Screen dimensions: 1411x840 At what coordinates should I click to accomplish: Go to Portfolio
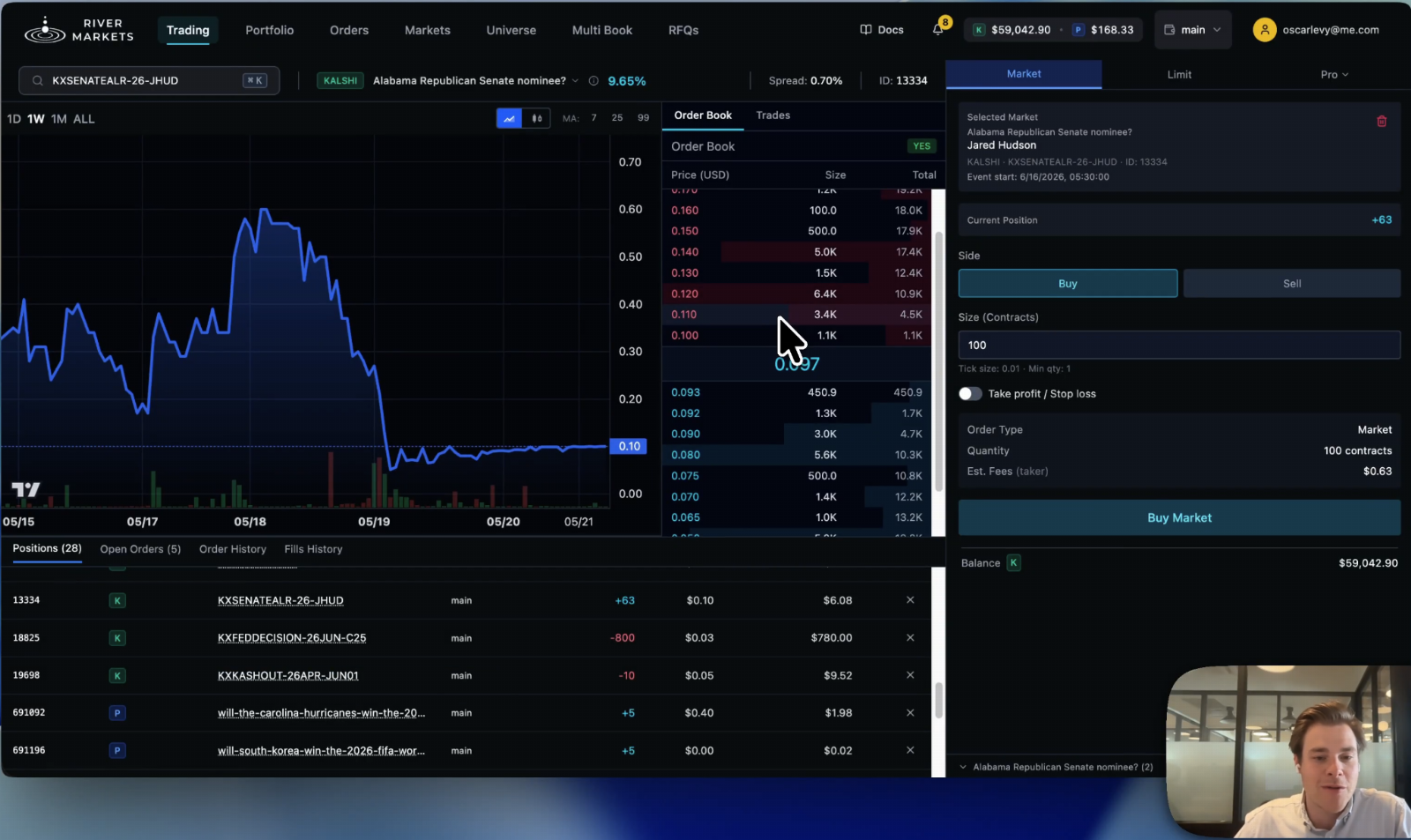click(270, 30)
